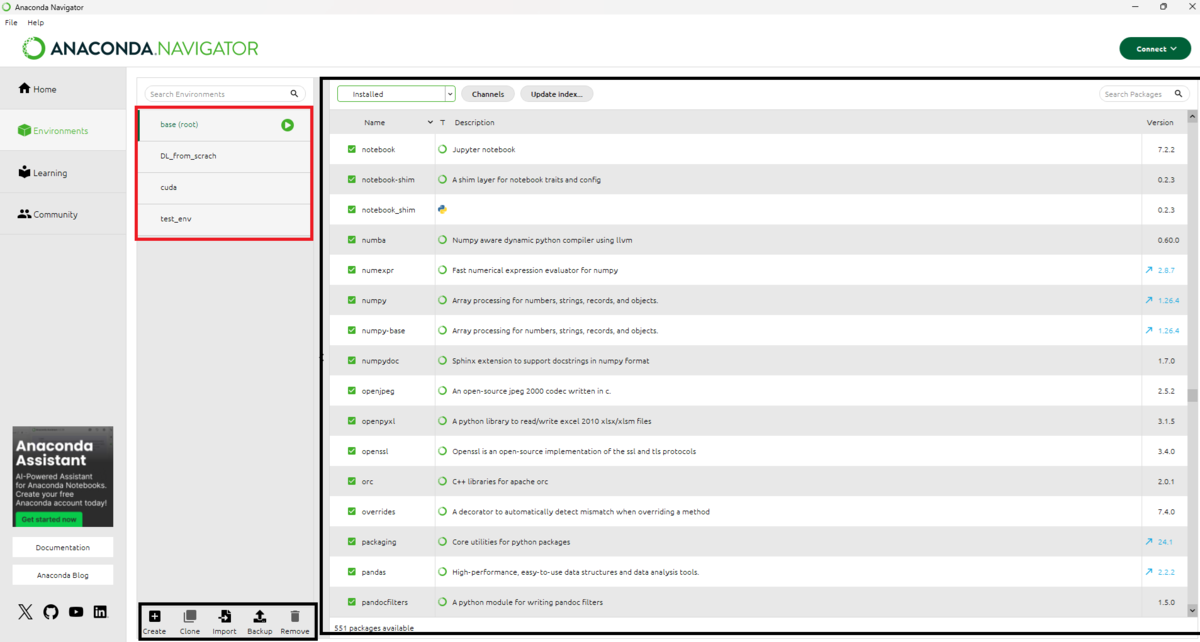Clone the selected environment

(189, 622)
